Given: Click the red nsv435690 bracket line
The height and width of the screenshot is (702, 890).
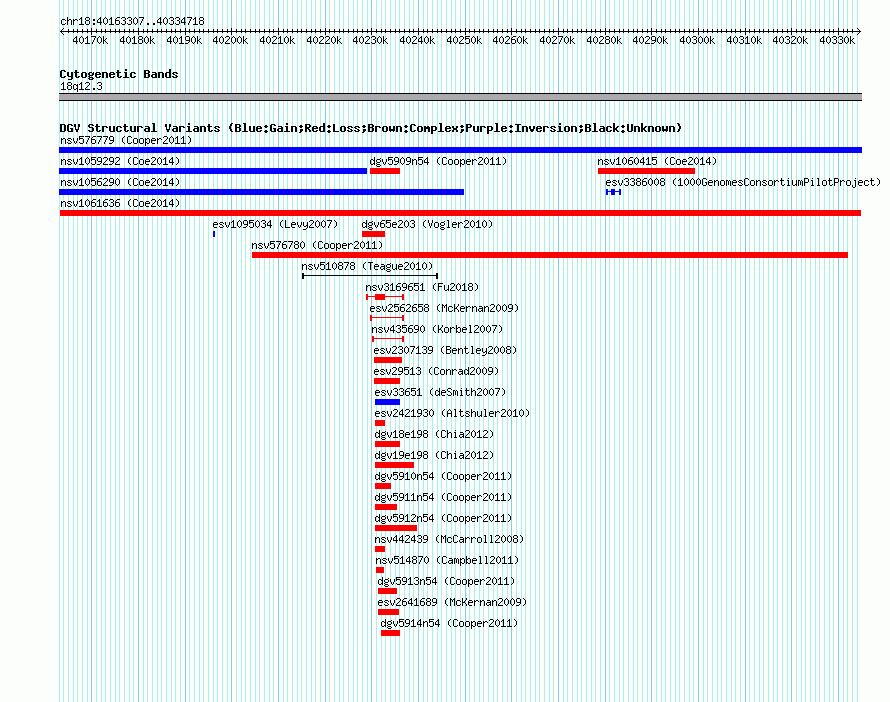Looking at the screenshot, I should [x=388, y=339].
